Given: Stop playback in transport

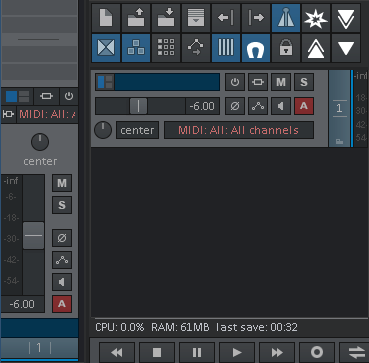Looking at the screenshot, I should pyautogui.click(x=157, y=352).
